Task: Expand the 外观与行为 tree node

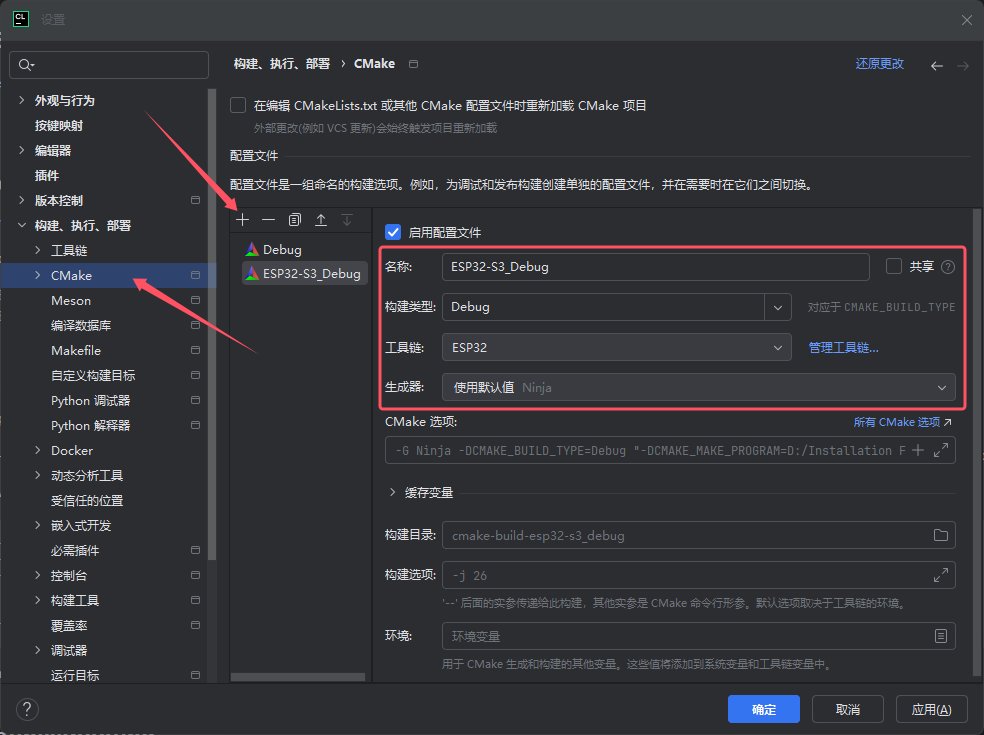Action: point(22,100)
